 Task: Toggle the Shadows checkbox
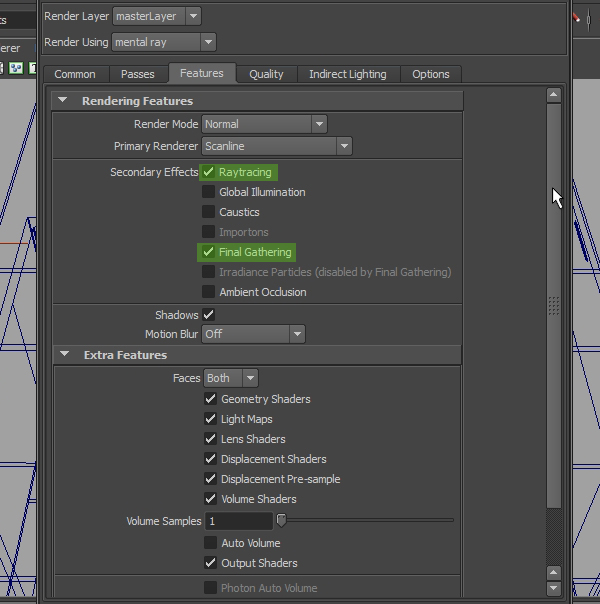coord(208,315)
